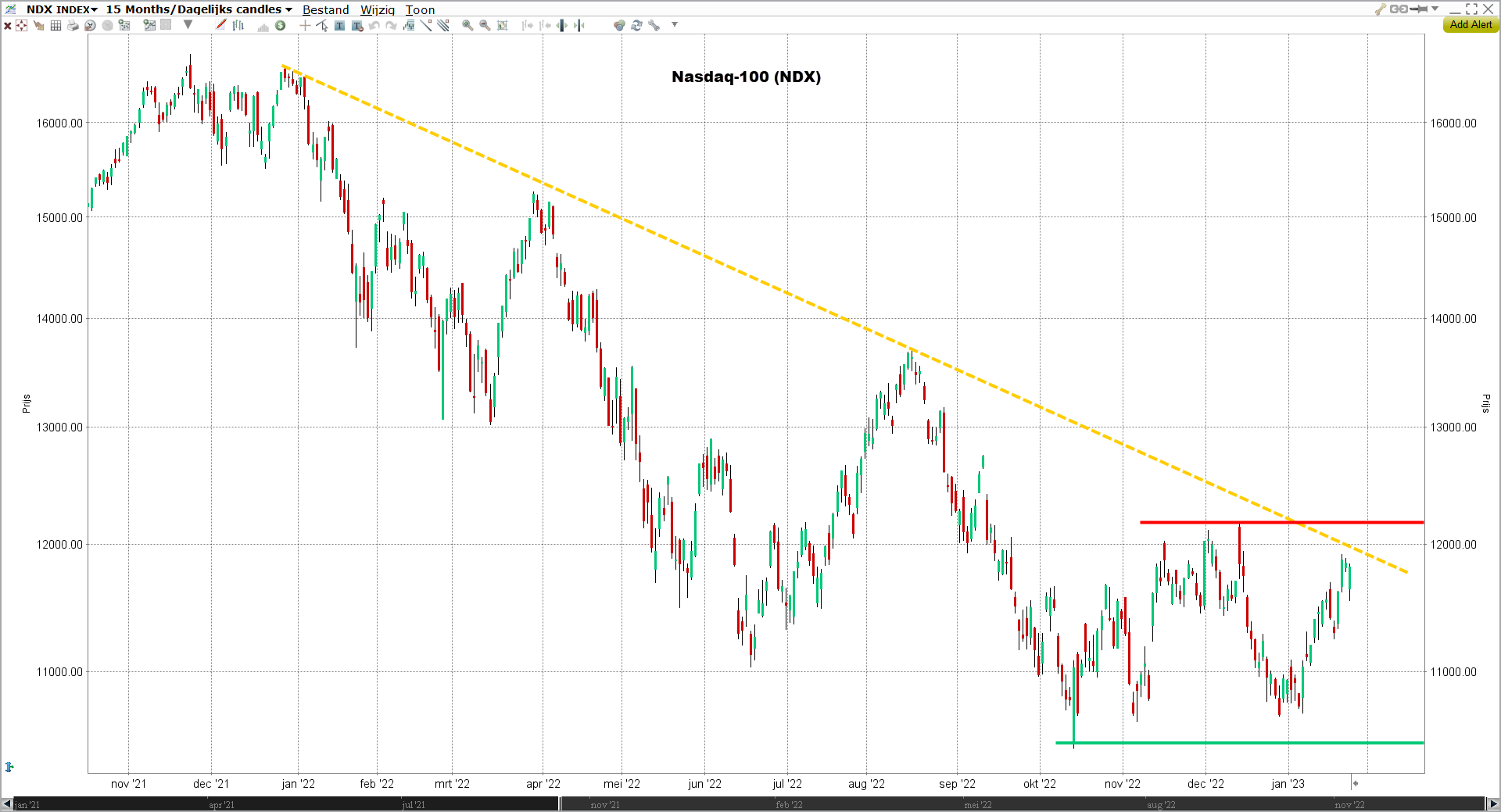This screenshot has width=1501, height=812.
Task: Click the zoom out magnifier icon
Action: pos(485,25)
